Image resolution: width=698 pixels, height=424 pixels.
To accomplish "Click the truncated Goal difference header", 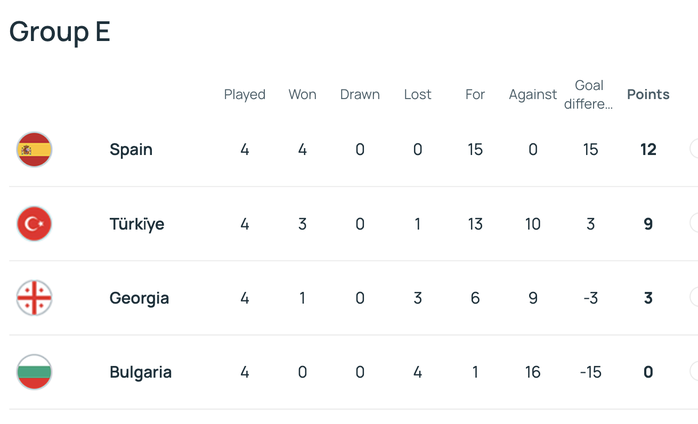I will point(590,94).
